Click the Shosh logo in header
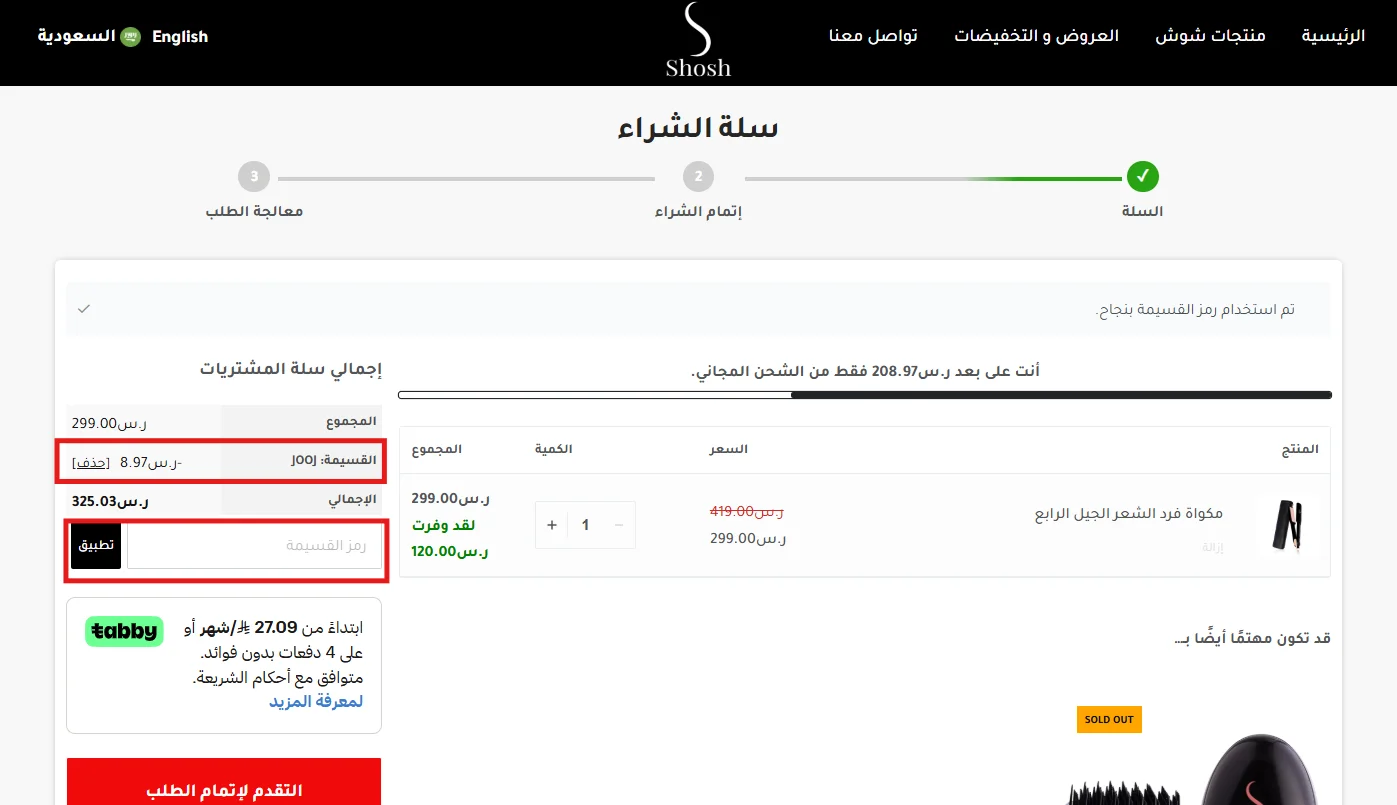The image size is (1397, 805). tap(698, 41)
